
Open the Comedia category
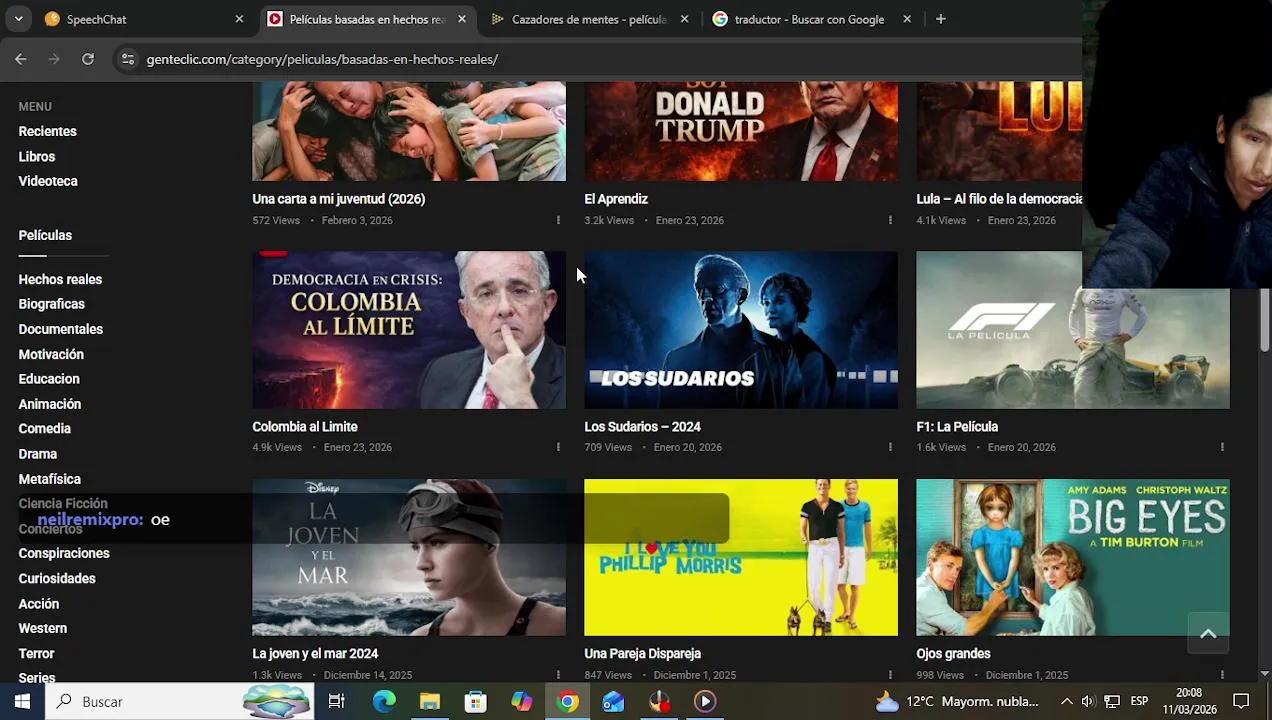pyautogui.click(x=44, y=428)
